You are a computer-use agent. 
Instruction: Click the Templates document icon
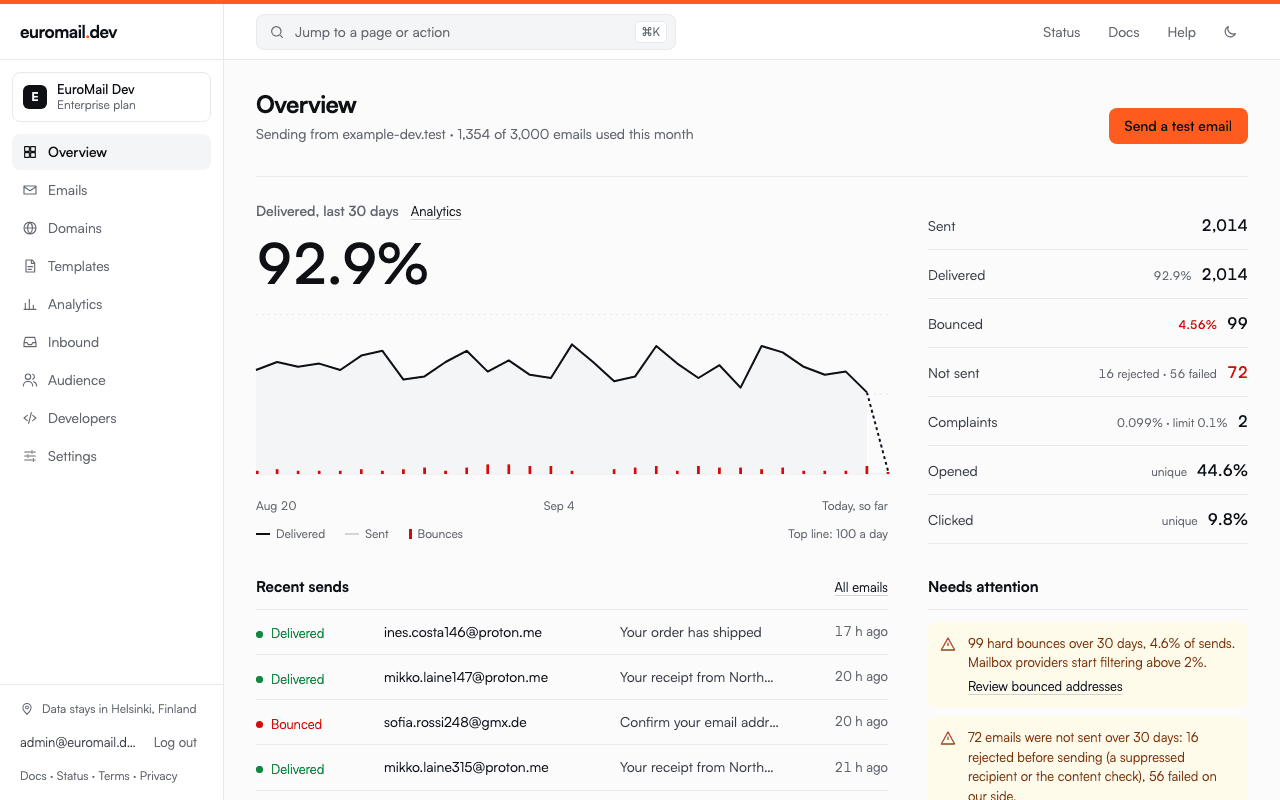[x=30, y=266]
